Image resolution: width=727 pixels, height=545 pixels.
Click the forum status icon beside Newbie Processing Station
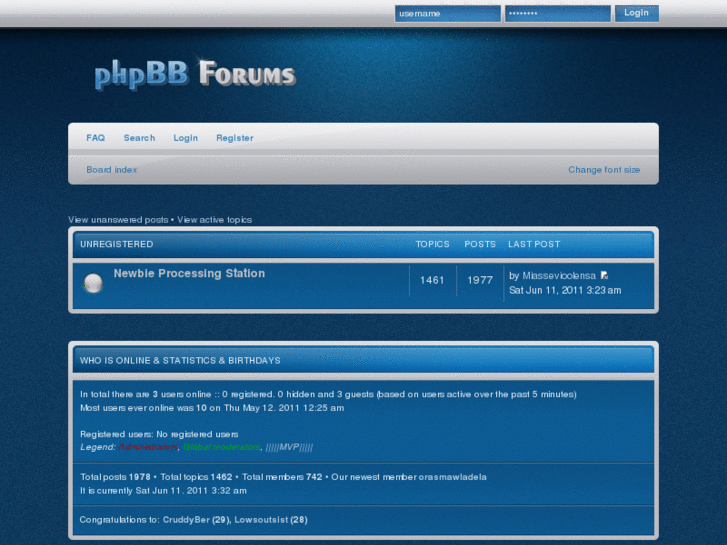93,283
